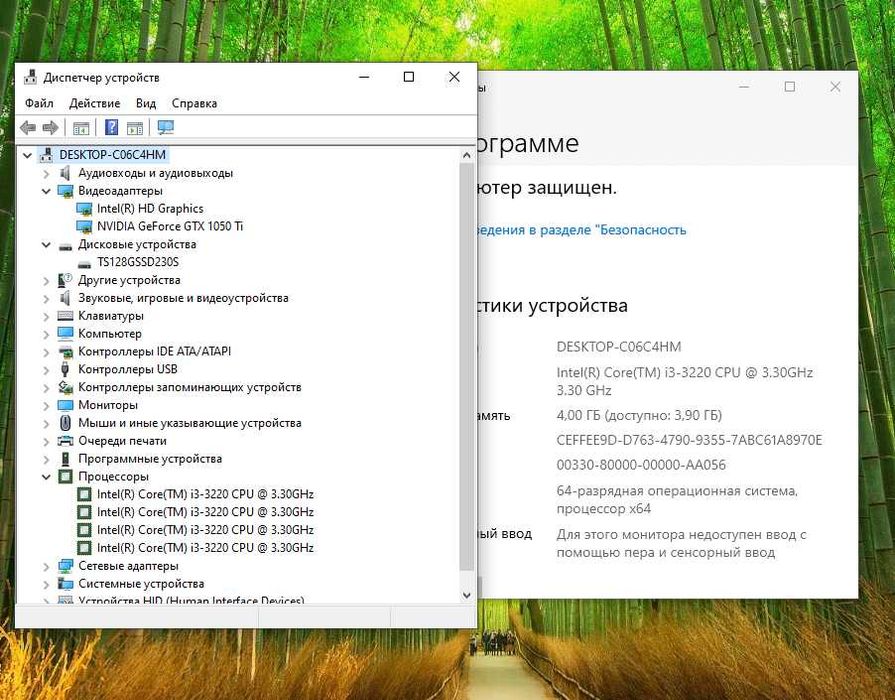Click the icon next to NVIDIA GeForce GTX 1050 Ti

coord(84,227)
